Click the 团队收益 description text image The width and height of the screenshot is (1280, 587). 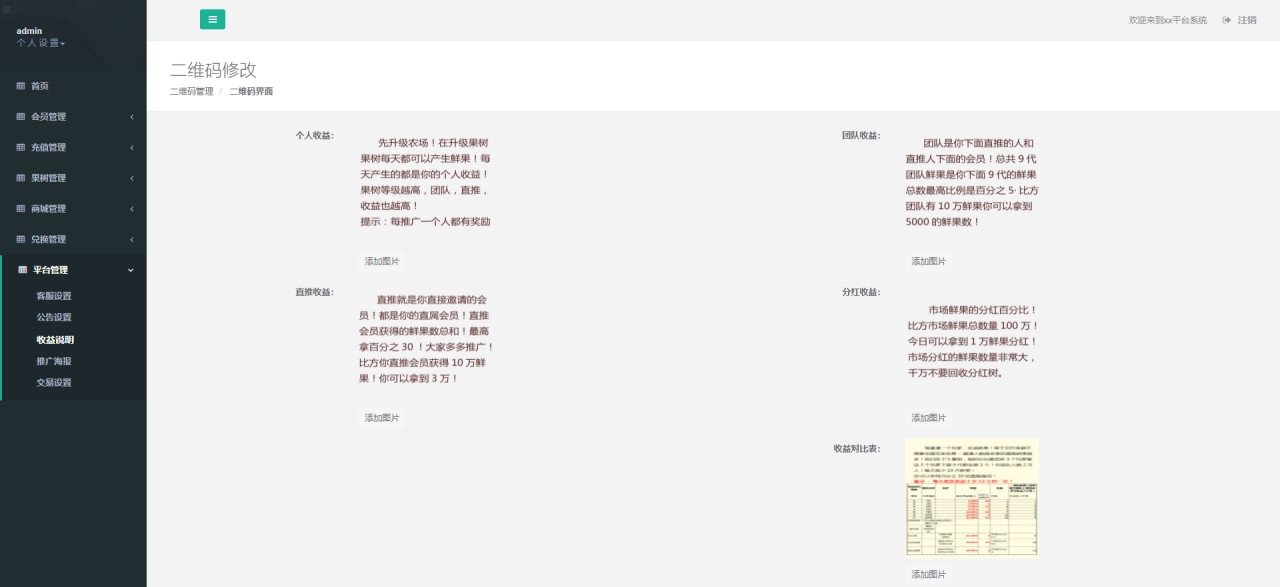(972, 182)
